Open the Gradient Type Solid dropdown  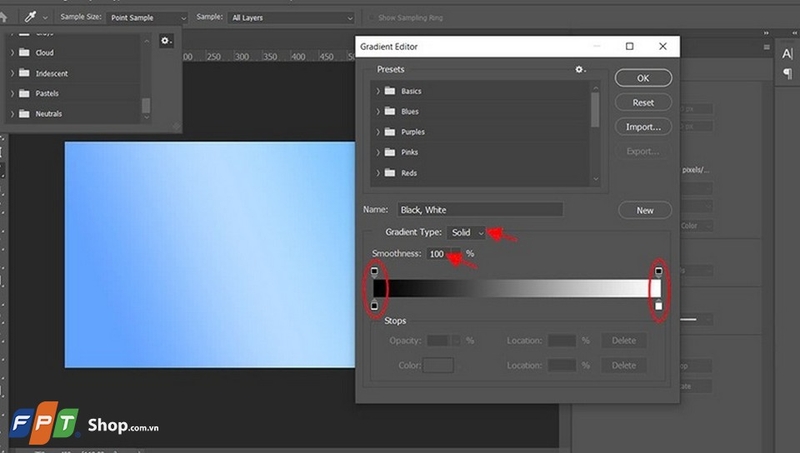pos(467,232)
